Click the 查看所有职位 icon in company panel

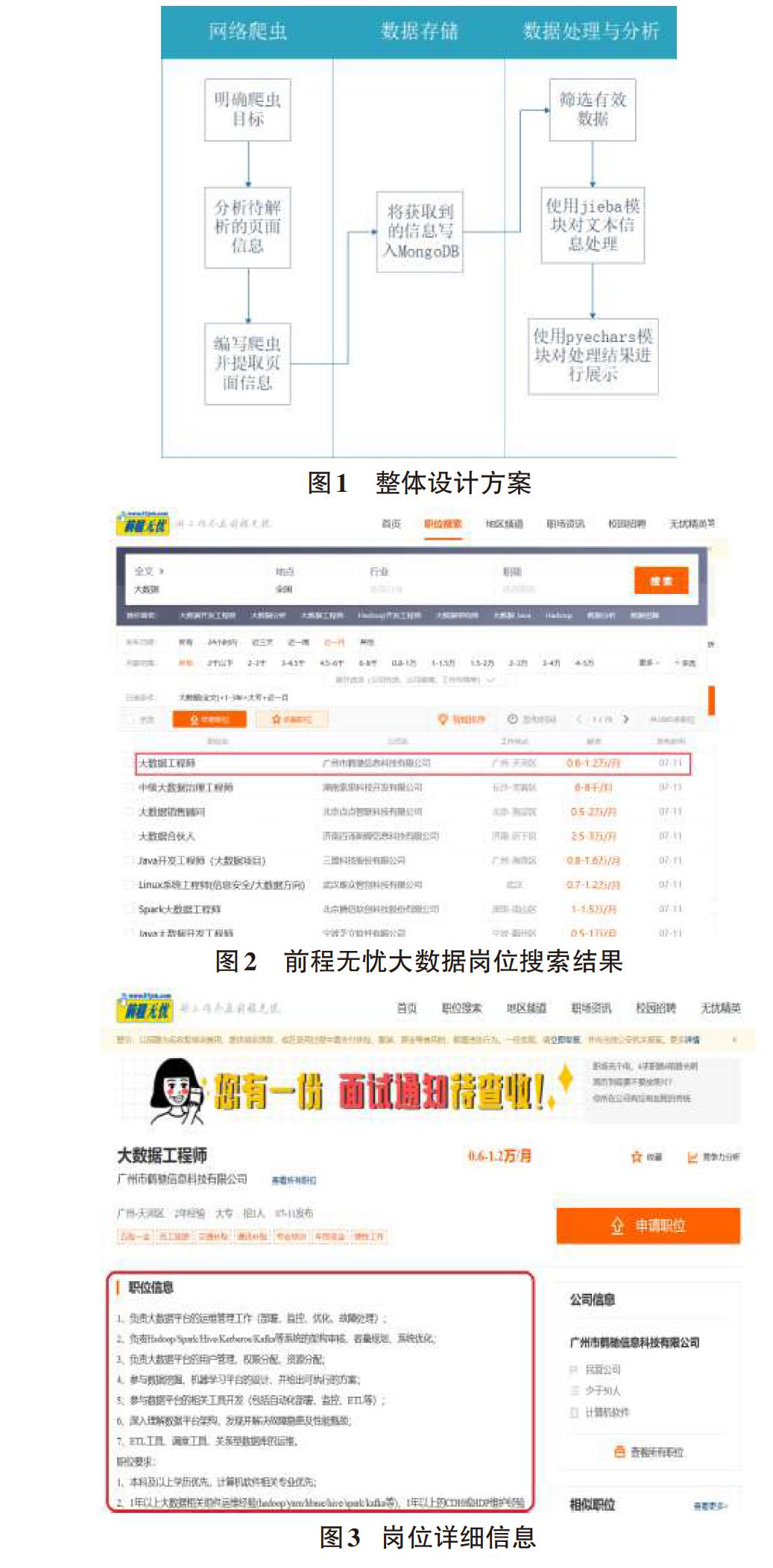pos(619,1451)
